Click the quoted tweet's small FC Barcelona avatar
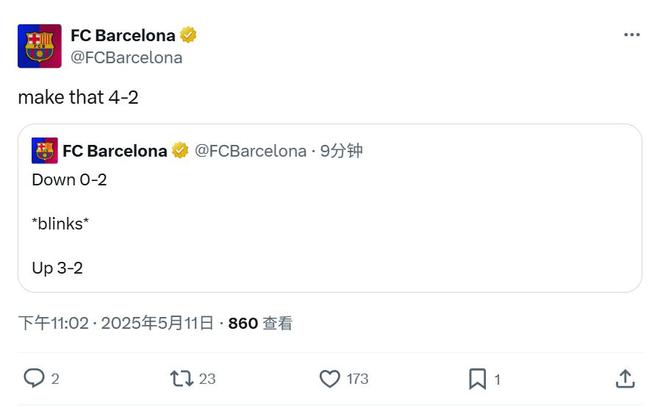Image resolution: width=660 pixels, height=406 pixels. 45,150
